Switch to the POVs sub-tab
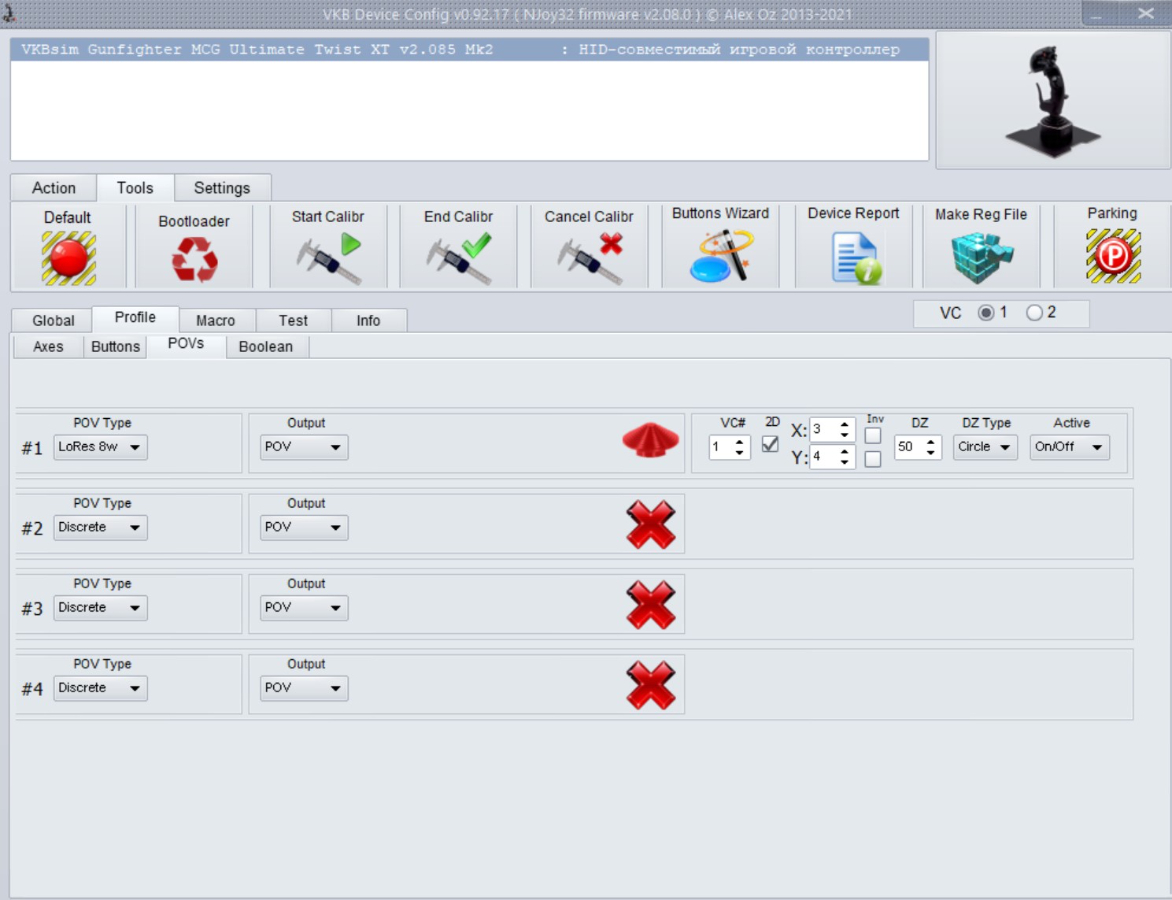 coord(186,344)
